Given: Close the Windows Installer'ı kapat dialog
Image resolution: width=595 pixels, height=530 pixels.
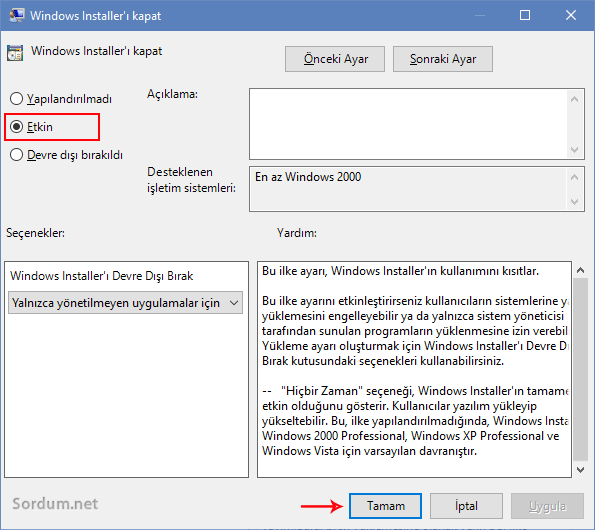Looking at the screenshot, I should tap(571, 16).
